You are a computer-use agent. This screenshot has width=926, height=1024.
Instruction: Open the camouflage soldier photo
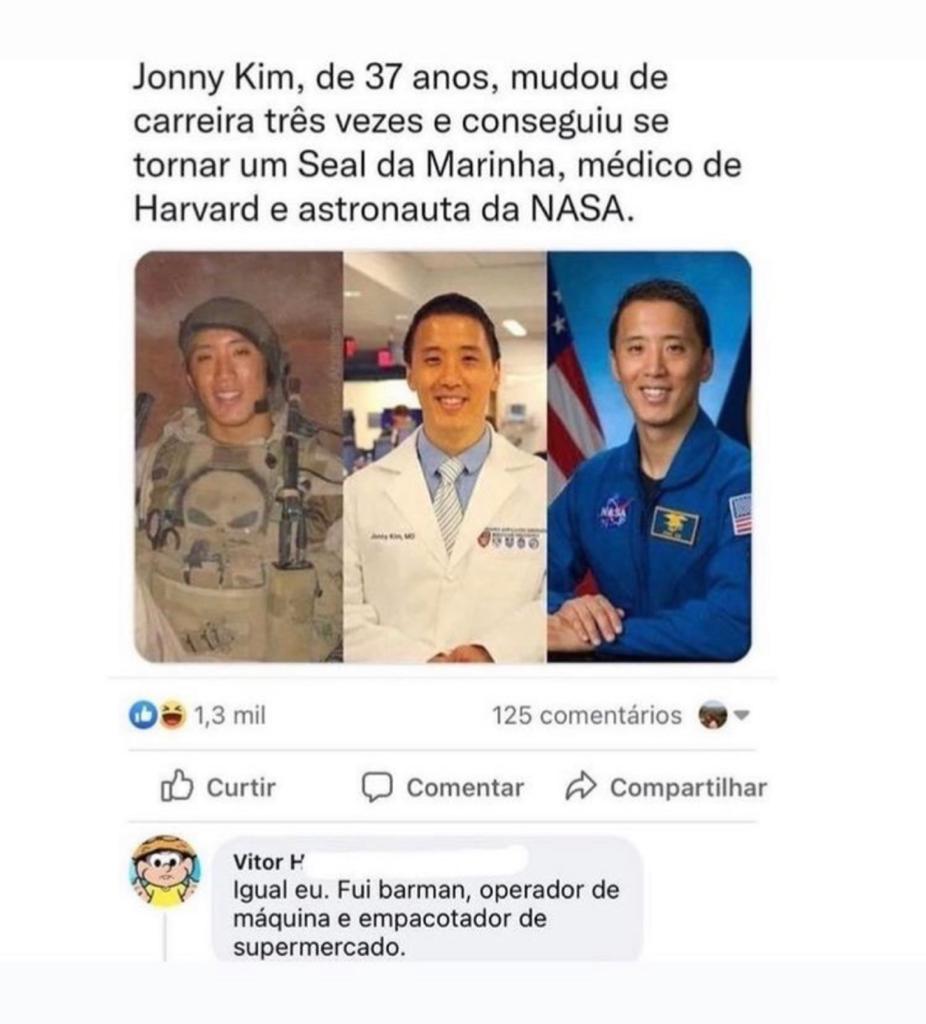pyautogui.click(x=239, y=456)
